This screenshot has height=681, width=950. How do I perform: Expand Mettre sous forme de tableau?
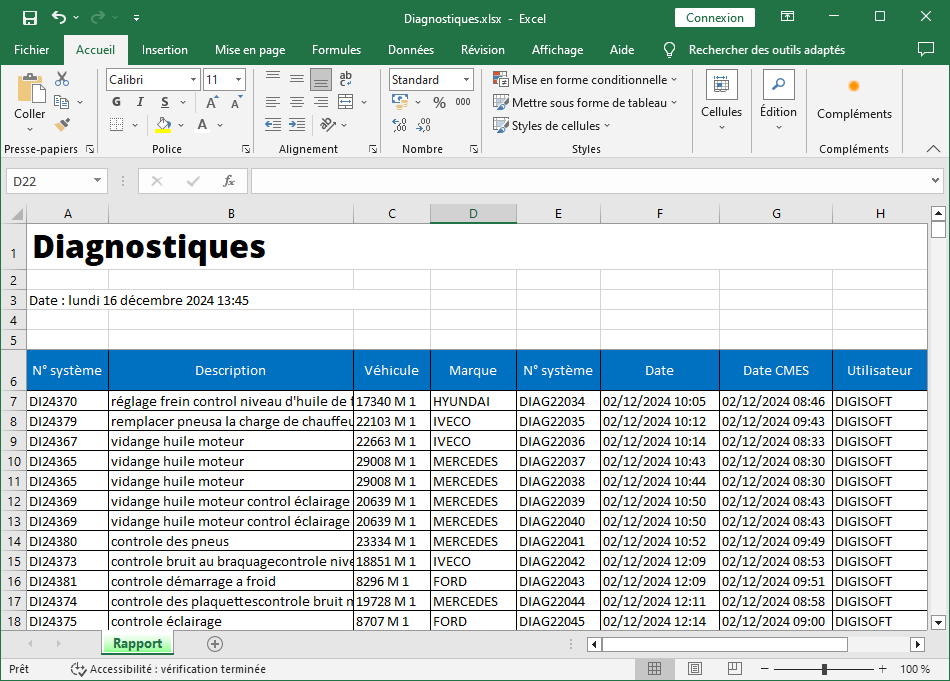tap(585, 102)
